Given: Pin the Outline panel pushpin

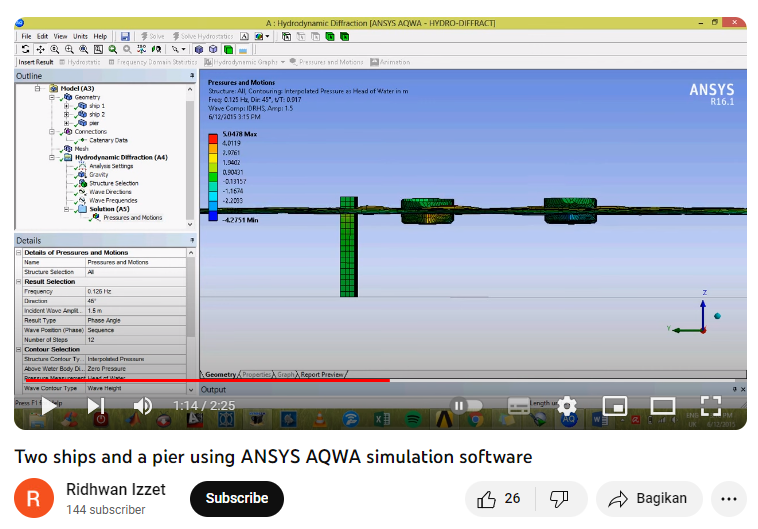Looking at the screenshot, I should (x=192, y=76).
